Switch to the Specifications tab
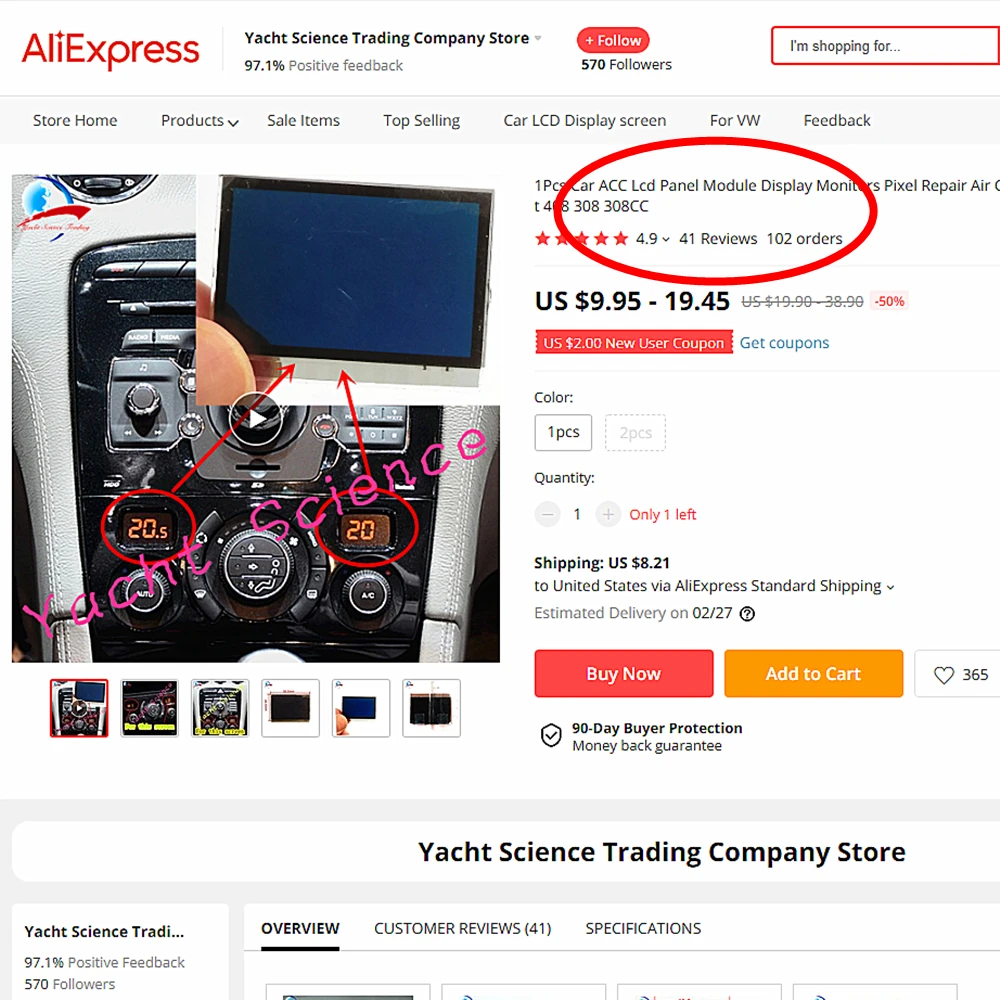The width and height of the screenshot is (1000, 1000). [x=643, y=929]
